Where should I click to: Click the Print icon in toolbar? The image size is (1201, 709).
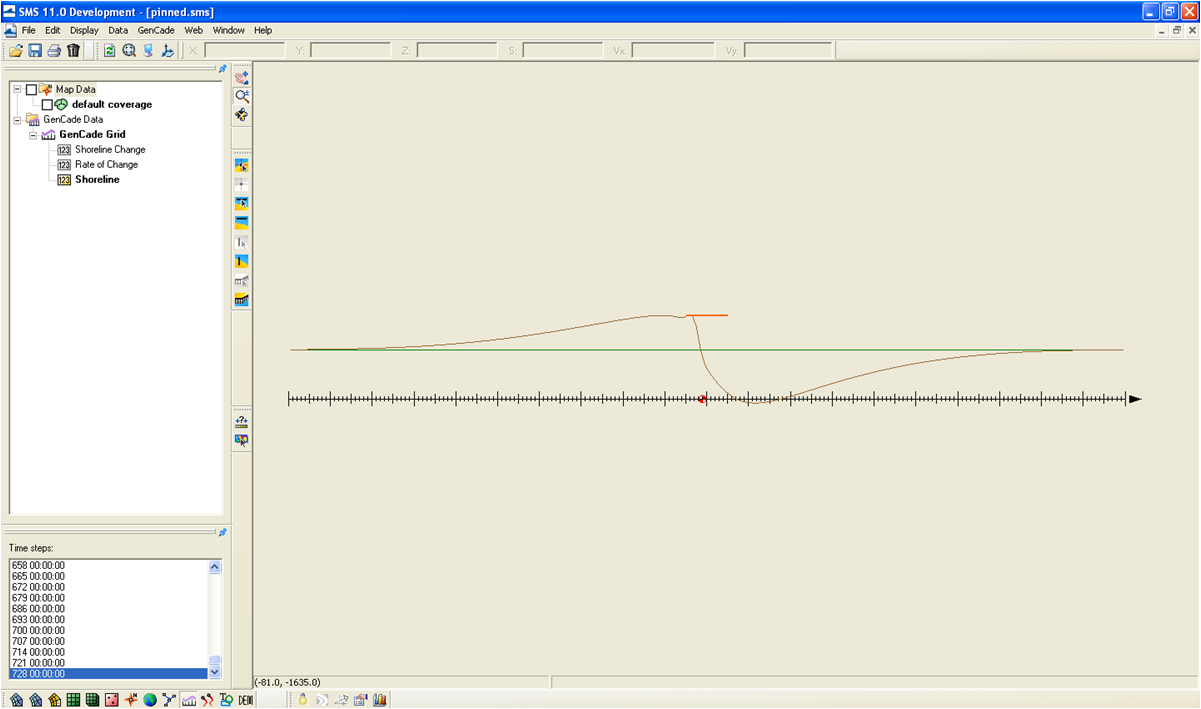(x=54, y=50)
